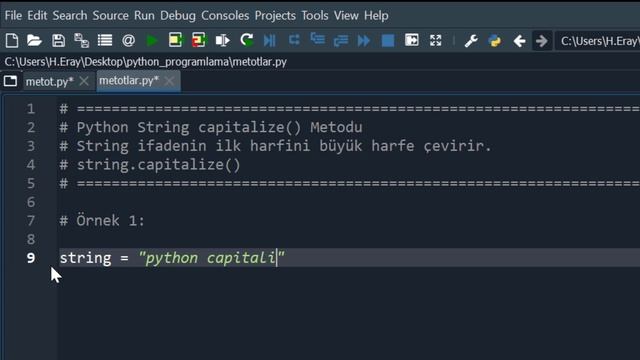The height and width of the screenshot is (360, 640).
Task: Open the Search menu
Action: (x=70, y=16)
